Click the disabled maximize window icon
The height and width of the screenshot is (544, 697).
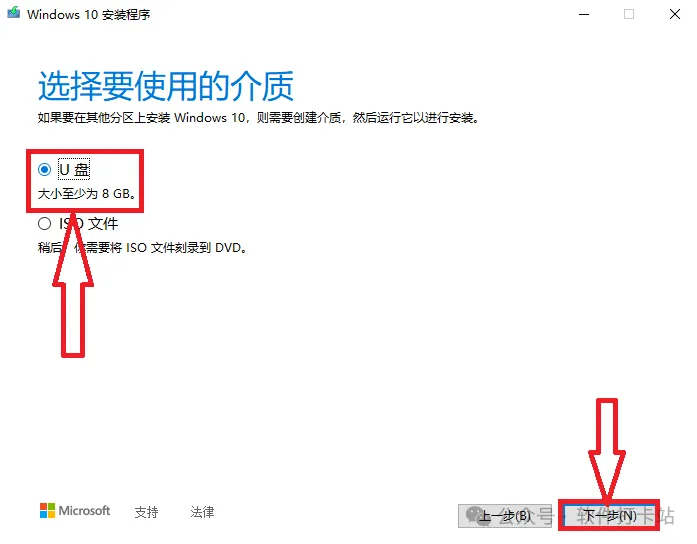(x=629, y=14)
